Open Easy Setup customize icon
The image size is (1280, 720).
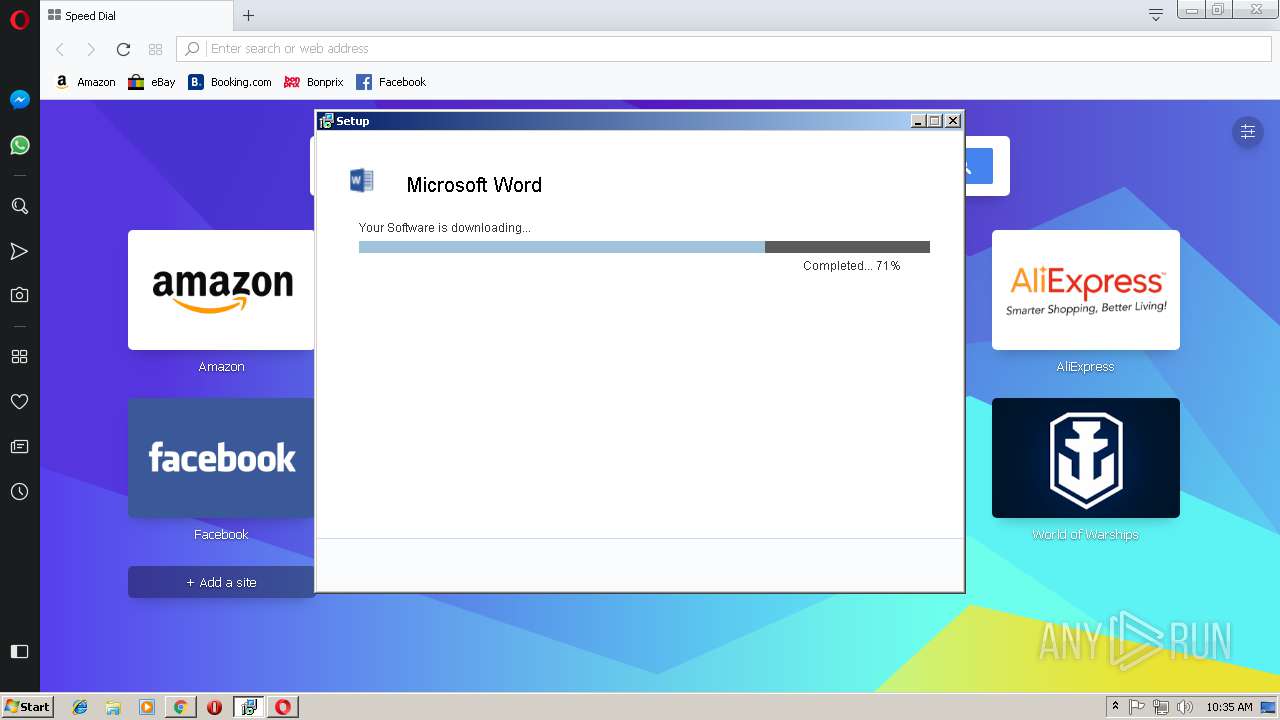[x=1248, y=131]
